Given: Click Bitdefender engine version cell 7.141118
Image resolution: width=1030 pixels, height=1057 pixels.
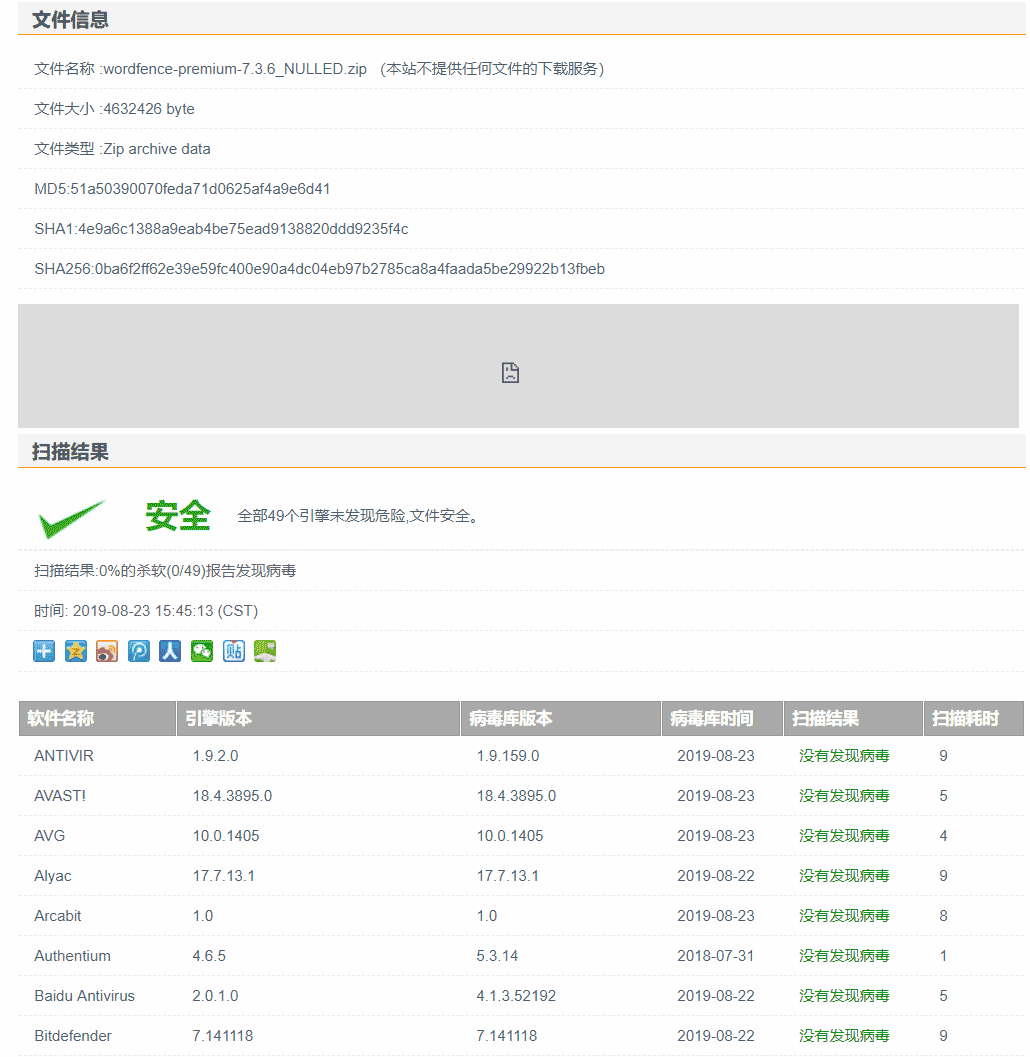Looking at the screenshot, I should [x=223, y=1036].
